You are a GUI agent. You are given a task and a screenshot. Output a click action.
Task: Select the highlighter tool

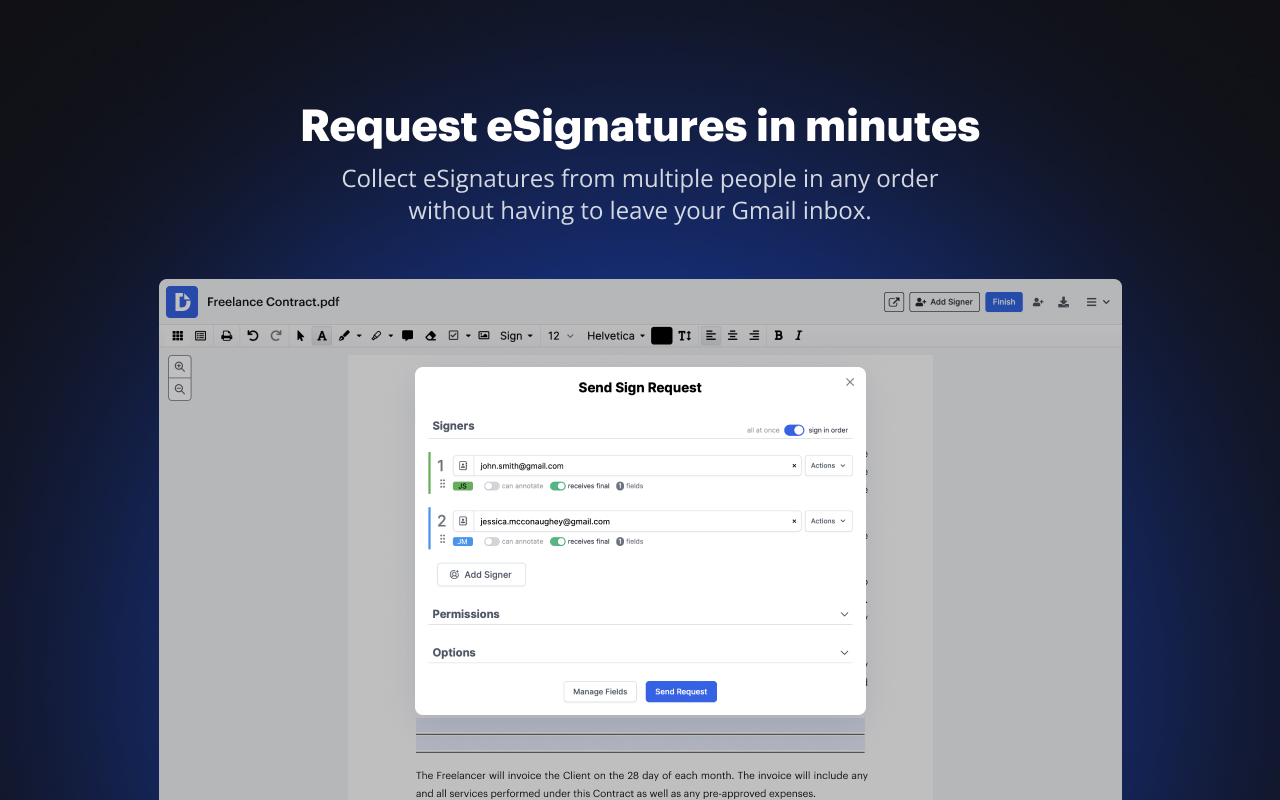tap(376, 336)
